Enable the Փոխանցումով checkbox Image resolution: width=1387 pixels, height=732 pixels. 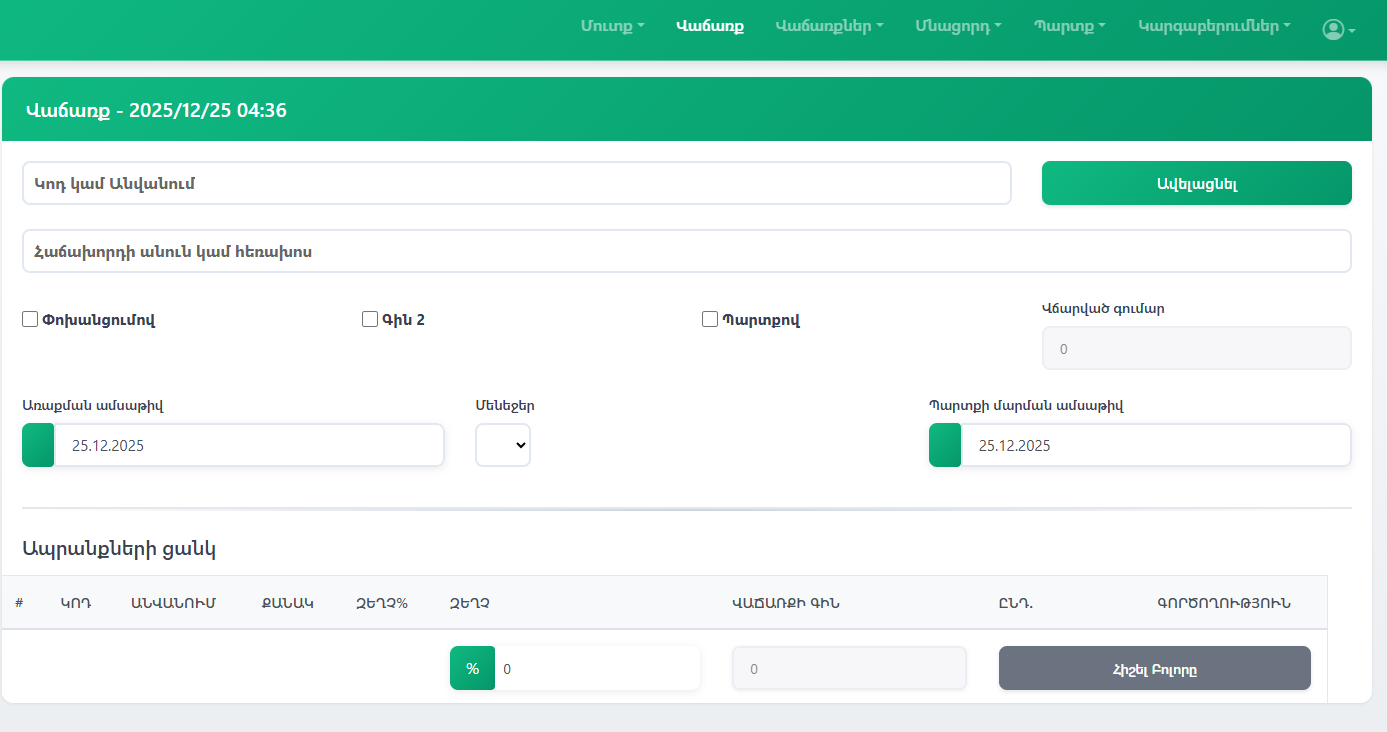30,320
